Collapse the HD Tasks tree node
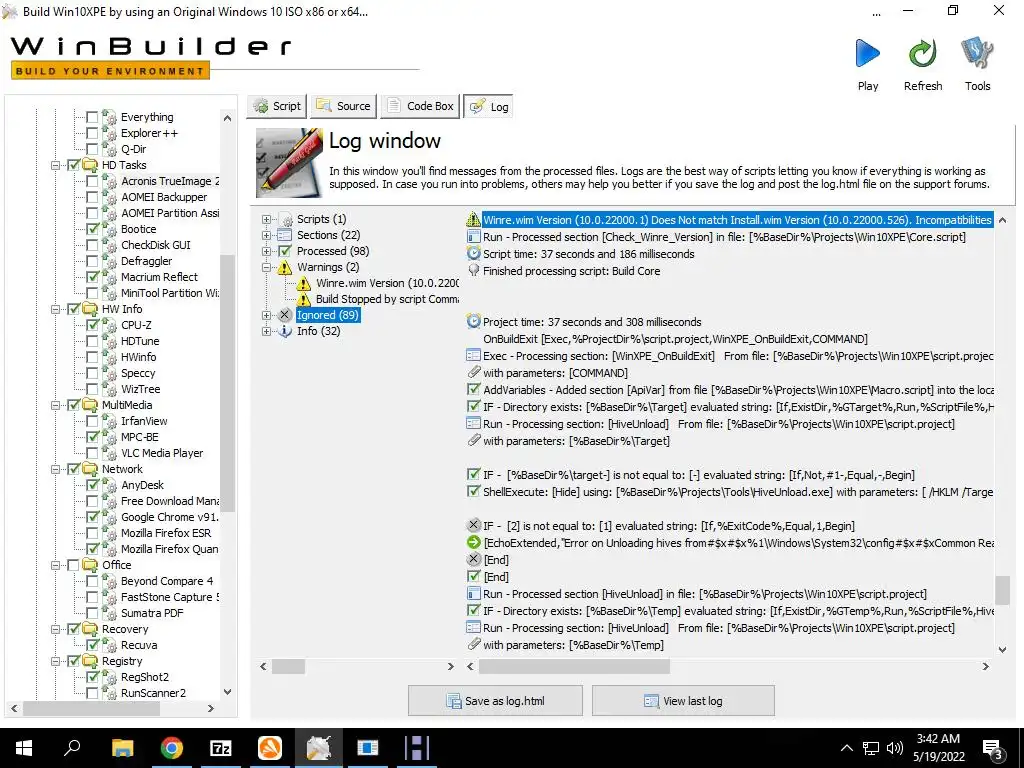This screenshot has width=1024, height=768. pos(56,165)
